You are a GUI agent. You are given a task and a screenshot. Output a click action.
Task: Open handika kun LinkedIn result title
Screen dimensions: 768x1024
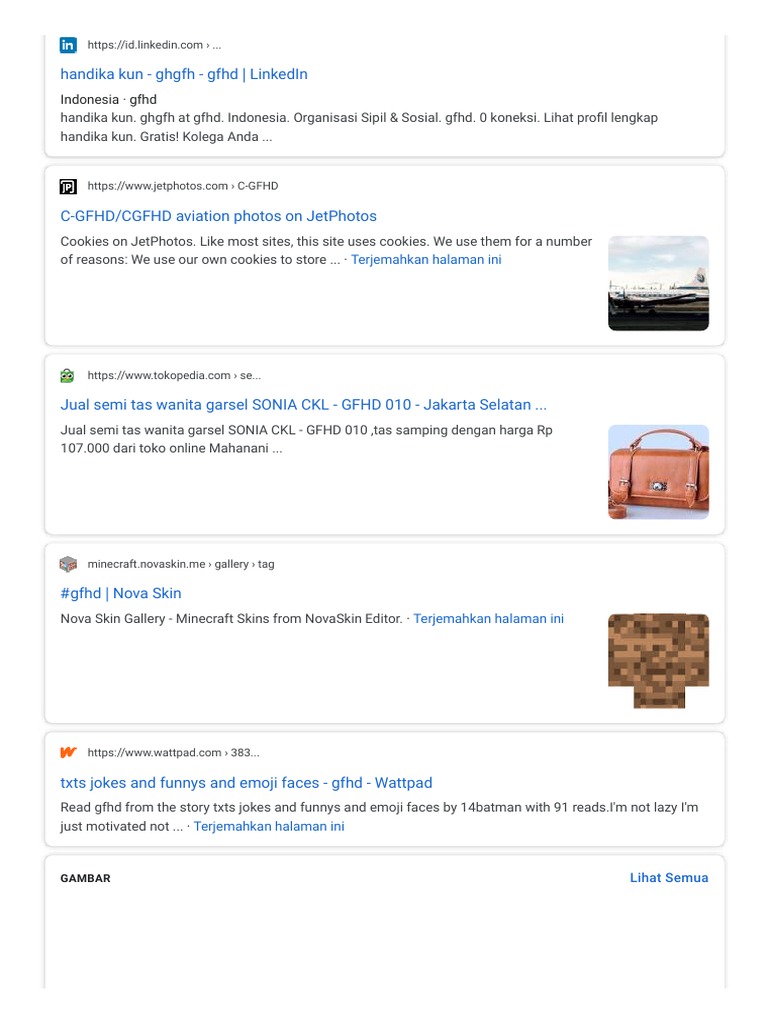(184, 74)
